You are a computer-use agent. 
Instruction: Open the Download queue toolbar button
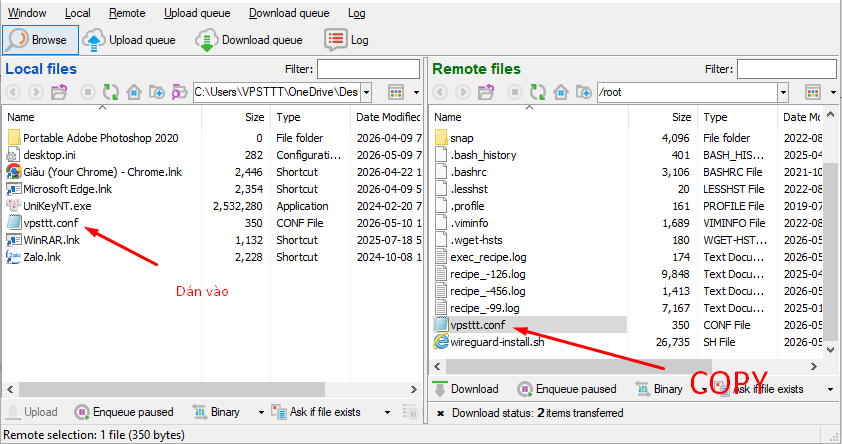[x=249, y=40]
